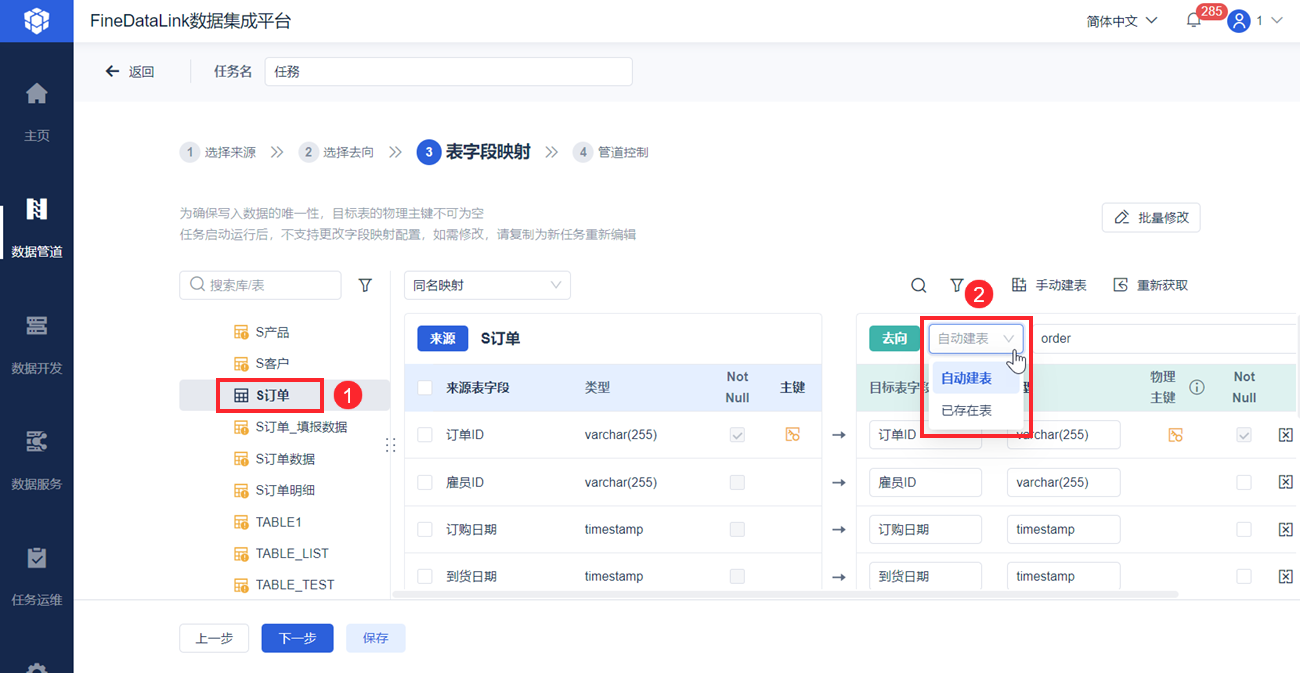Screen dimensions: 1300x673
Task: Edit target type field for 雇员ID
Action: point(1063,482)
